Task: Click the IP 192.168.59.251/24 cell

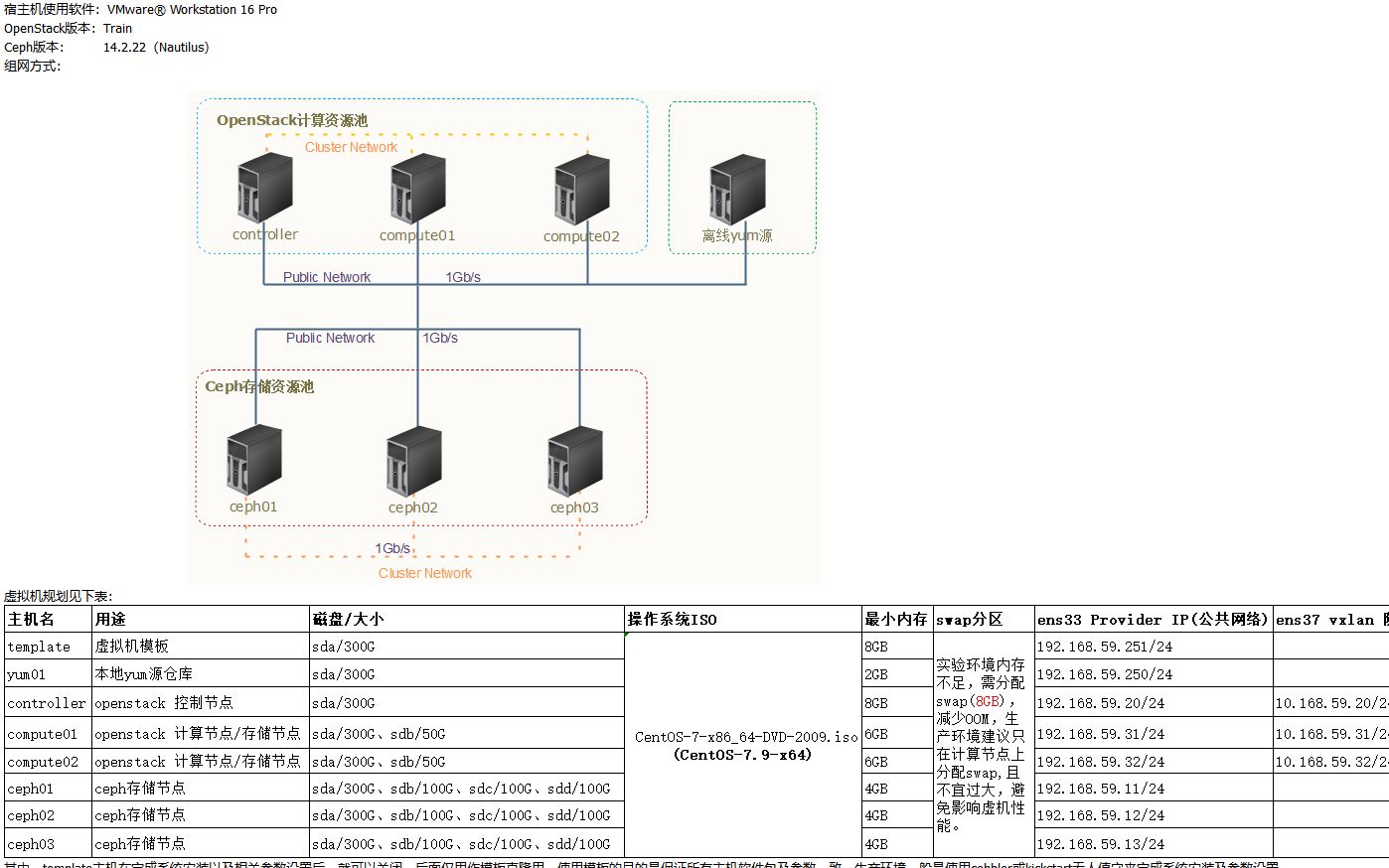Action: [1154, 647]
